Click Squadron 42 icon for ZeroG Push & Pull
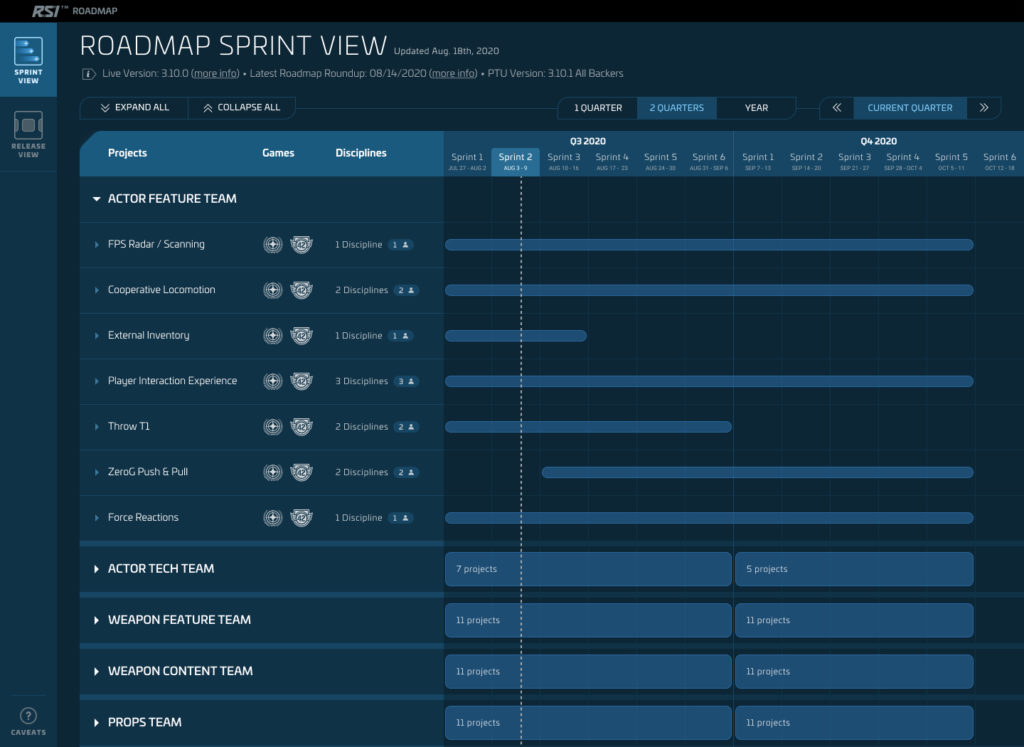This screenshot has height=747, width=1024. click(301, 472)
